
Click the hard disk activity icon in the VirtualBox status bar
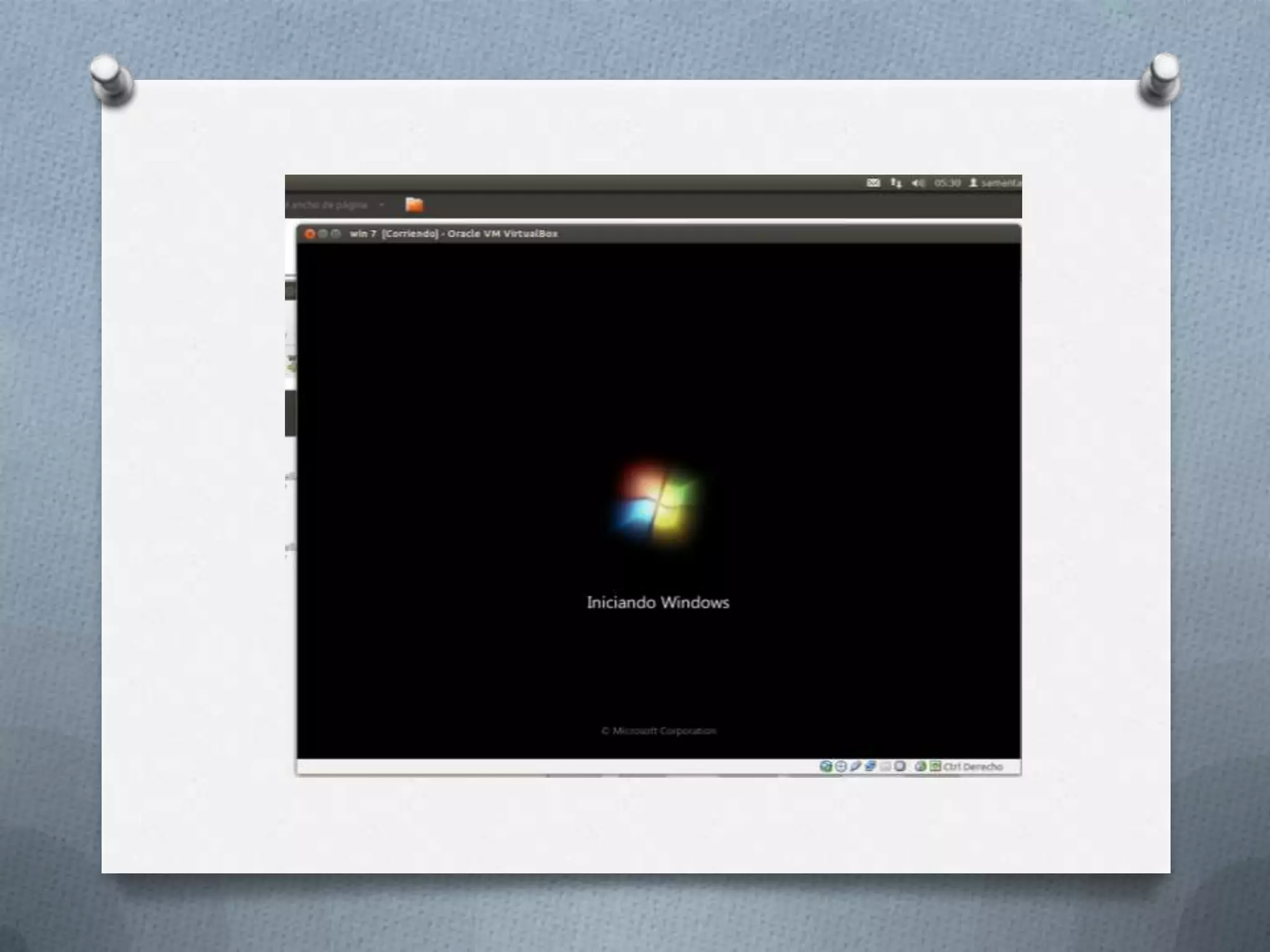coord(825,767)
